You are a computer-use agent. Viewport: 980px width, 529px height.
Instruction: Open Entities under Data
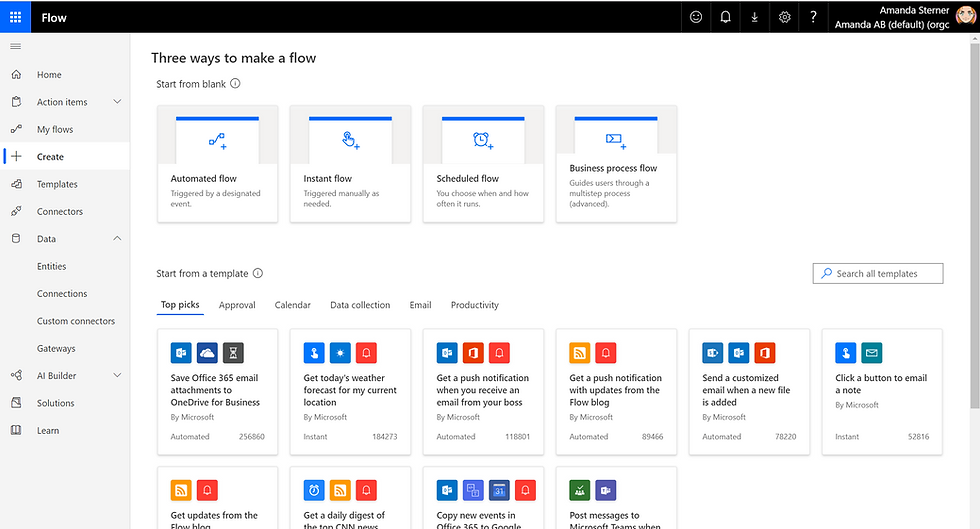tap(51, 266)
